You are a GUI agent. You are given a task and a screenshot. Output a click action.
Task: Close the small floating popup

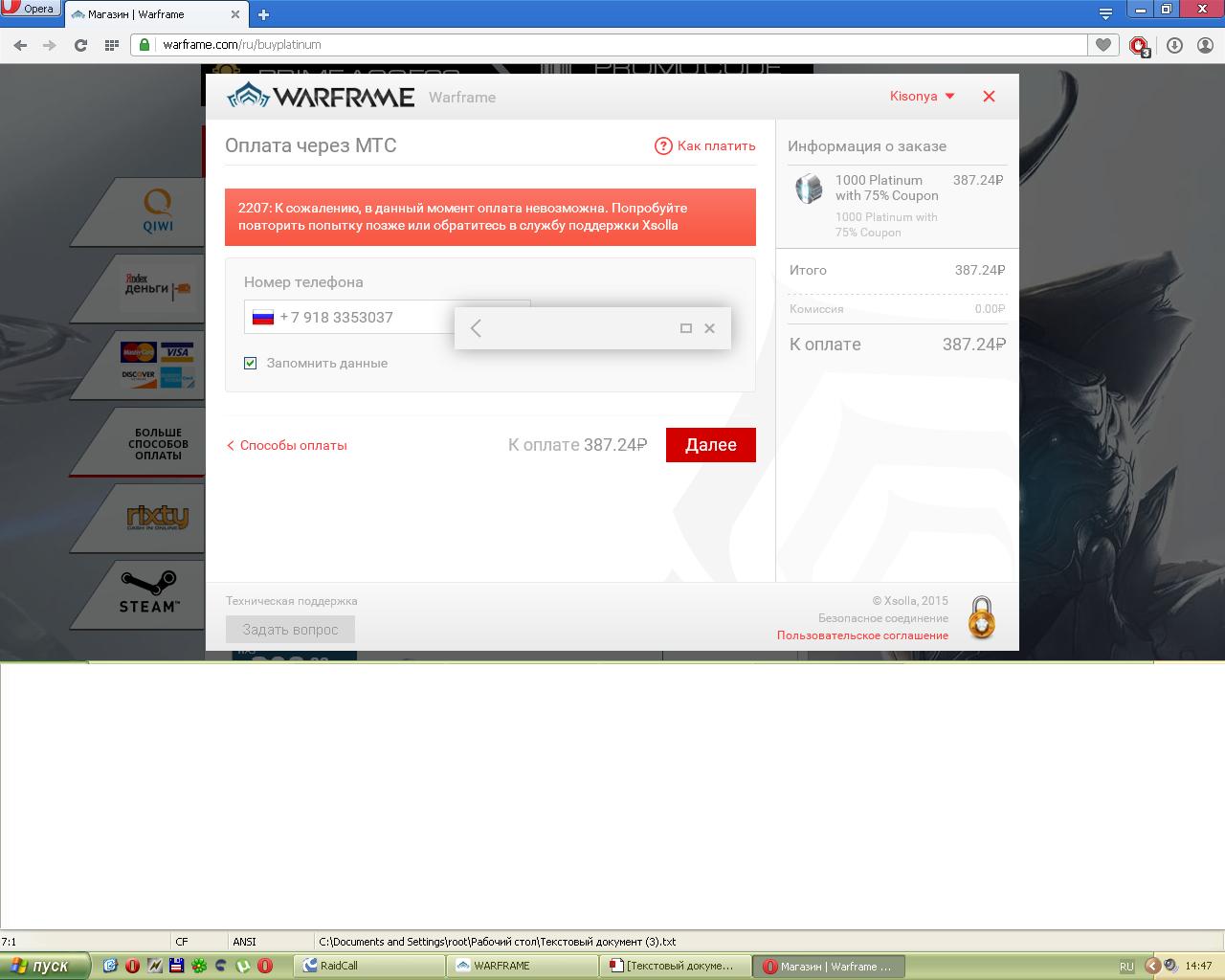pyautogui.click(x=709, y=328)
